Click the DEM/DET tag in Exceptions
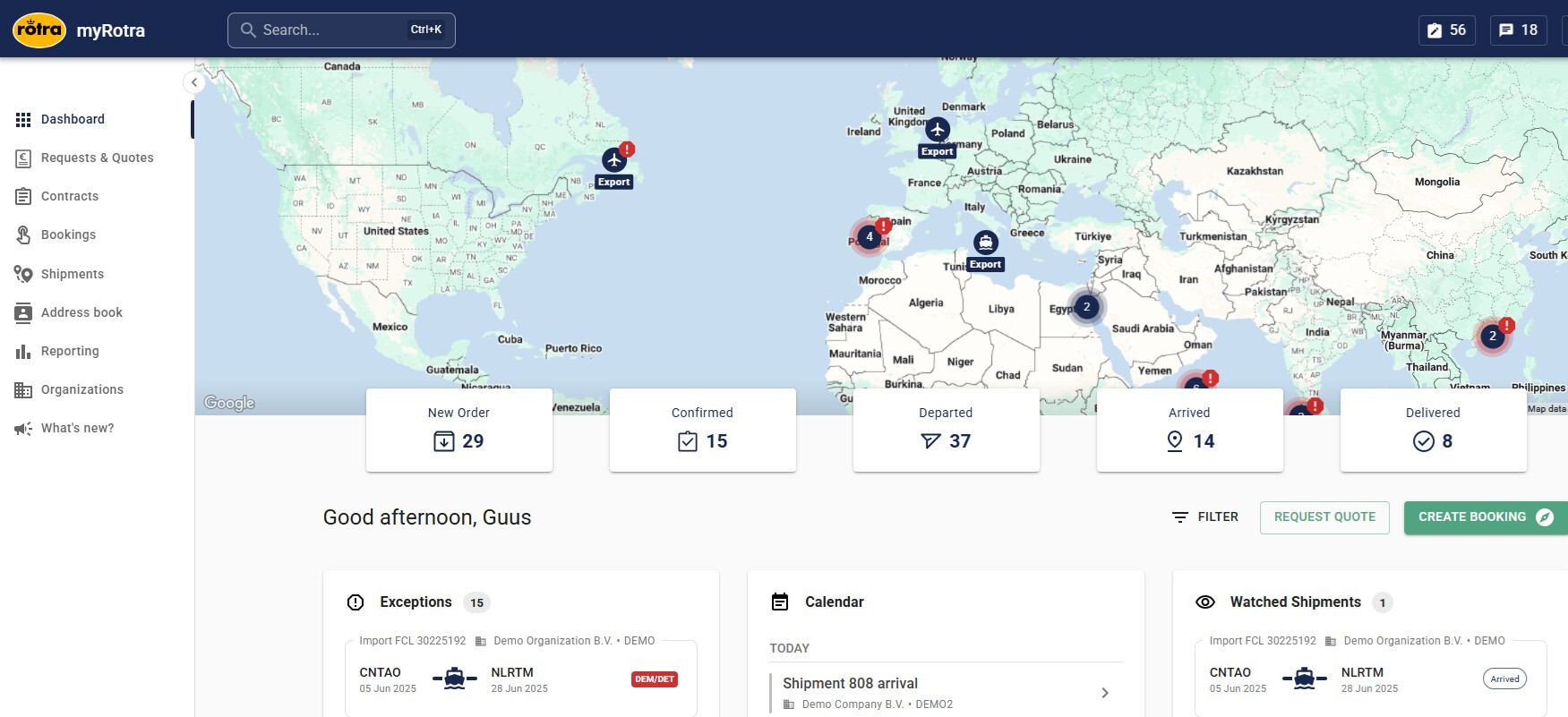Screen dimensions: 1568x717 [655, 679]
